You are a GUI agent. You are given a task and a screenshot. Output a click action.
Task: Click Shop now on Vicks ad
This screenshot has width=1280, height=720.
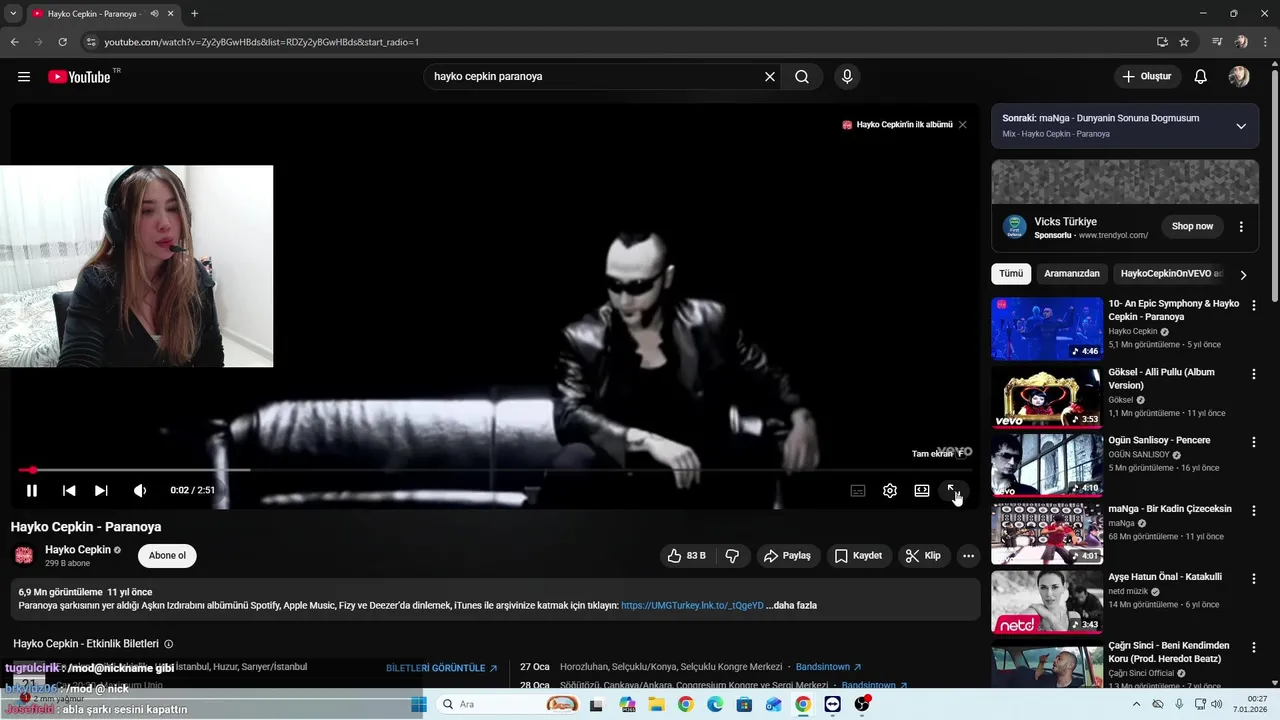(x=1192, y=226)
